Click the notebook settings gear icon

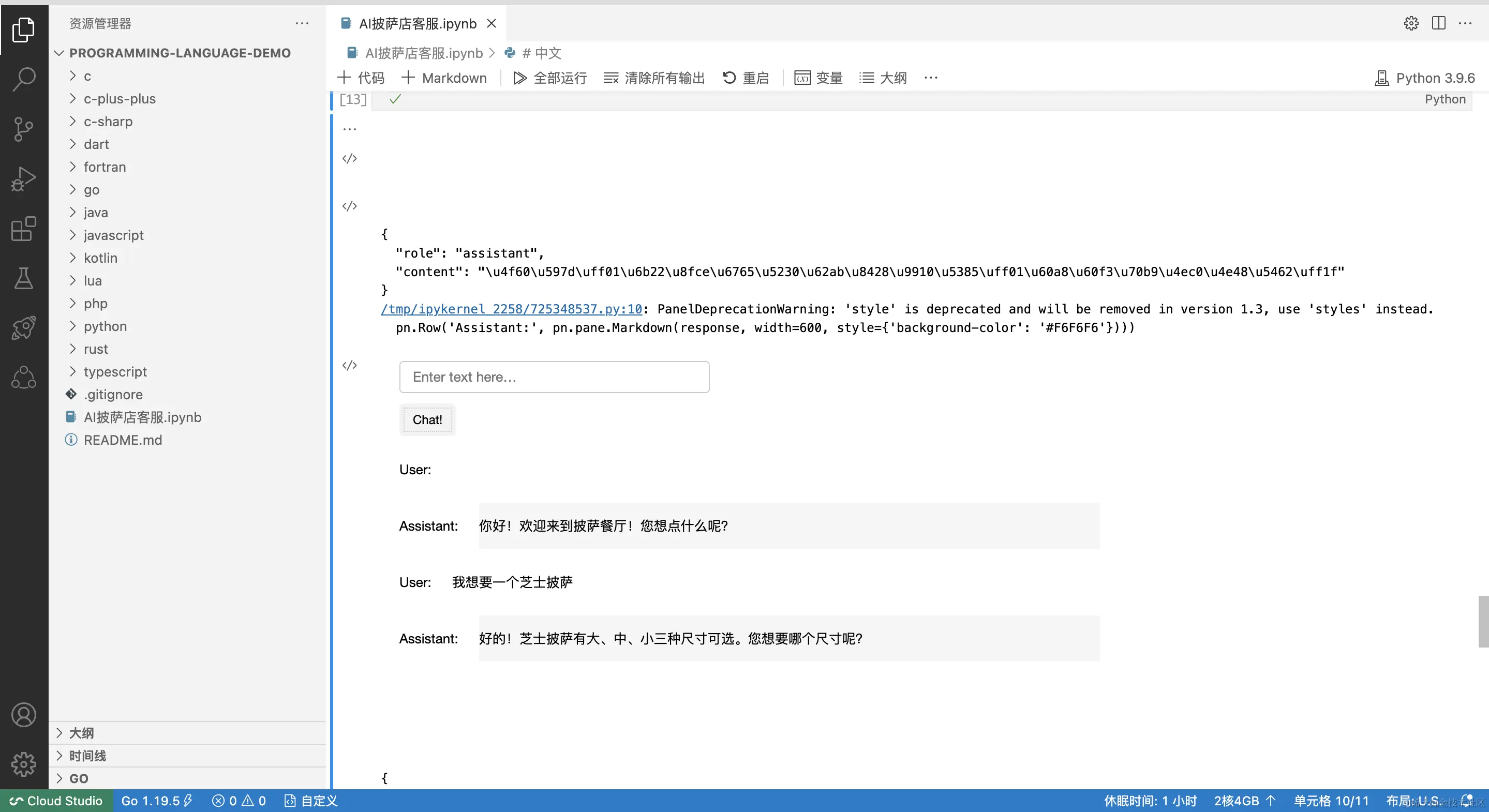coord(1411,23)
